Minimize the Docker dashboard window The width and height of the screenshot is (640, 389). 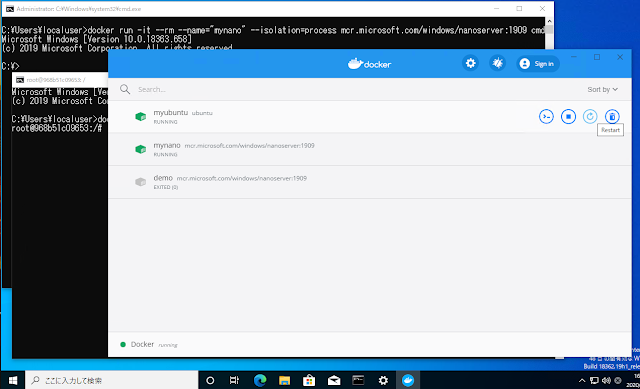pos(574,57)
